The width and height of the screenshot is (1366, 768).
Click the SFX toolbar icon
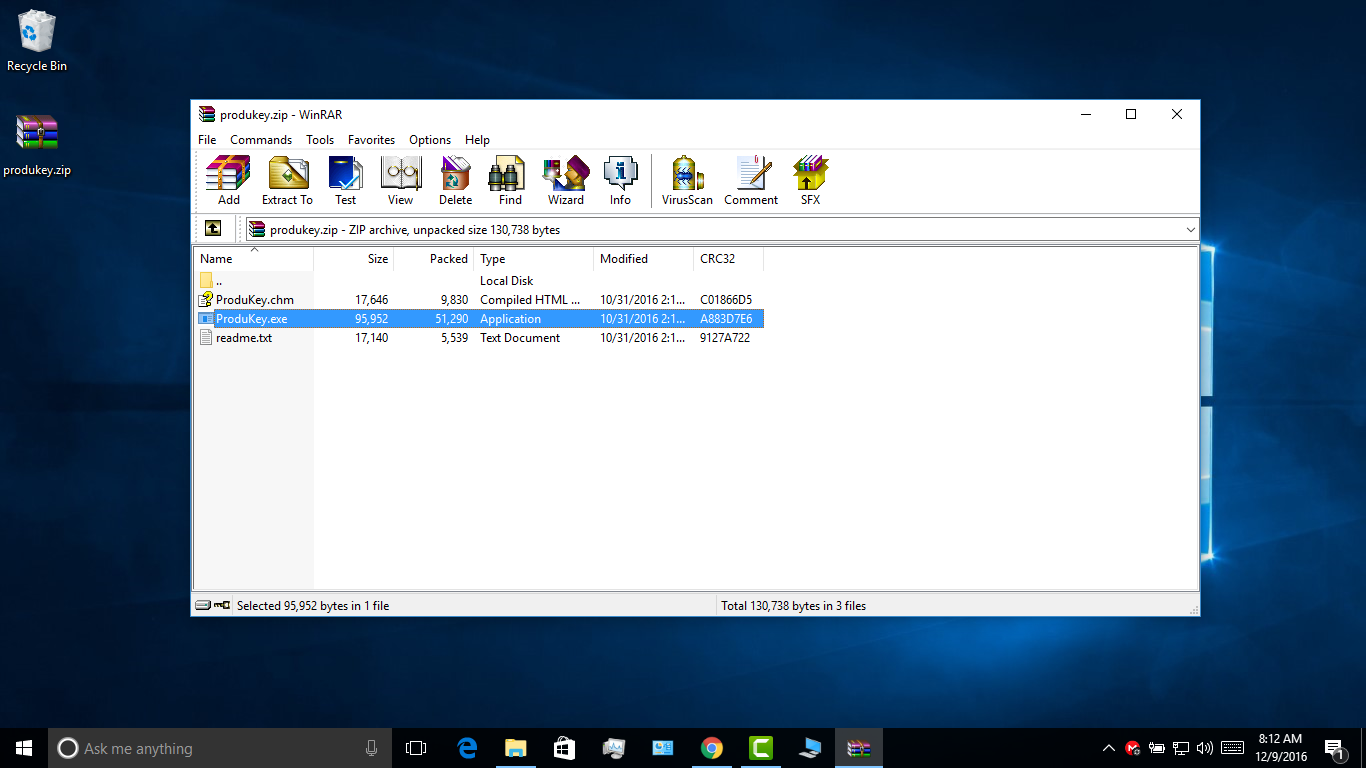click(x=810, y=181)
